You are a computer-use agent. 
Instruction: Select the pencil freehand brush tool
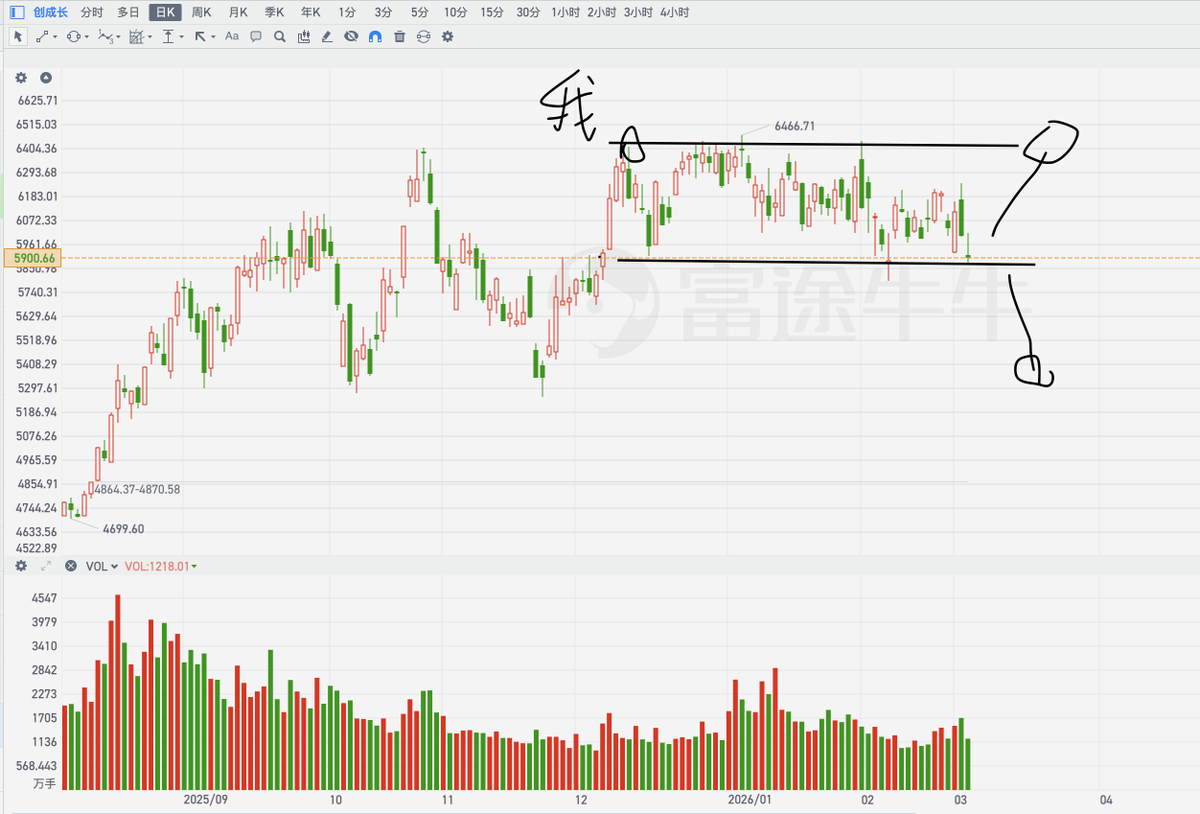pyautogui.click(x=327, y=36)
